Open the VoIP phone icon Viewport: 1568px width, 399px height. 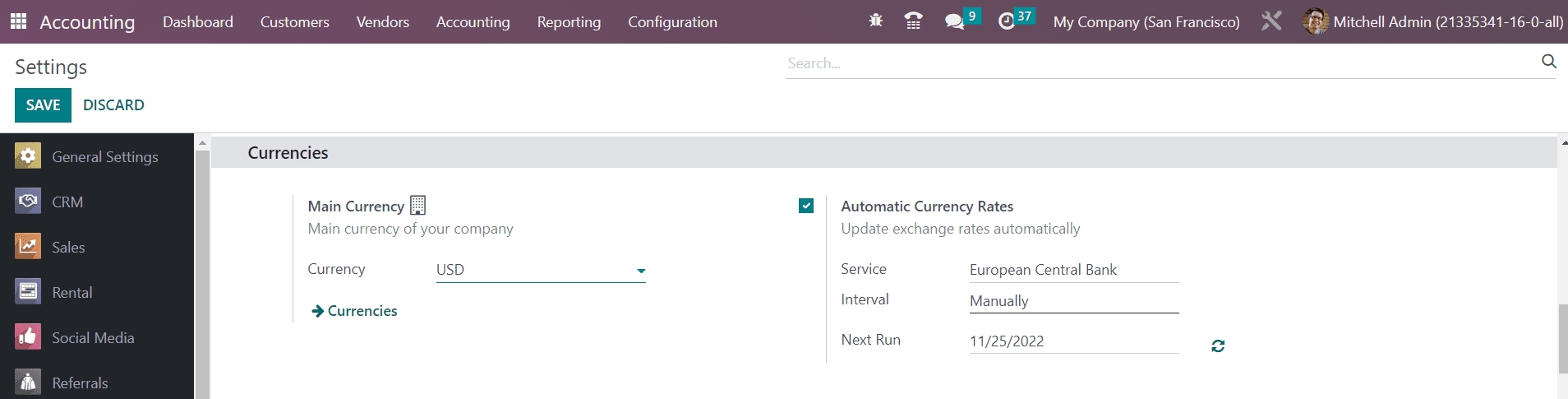[x=912, y=21]
